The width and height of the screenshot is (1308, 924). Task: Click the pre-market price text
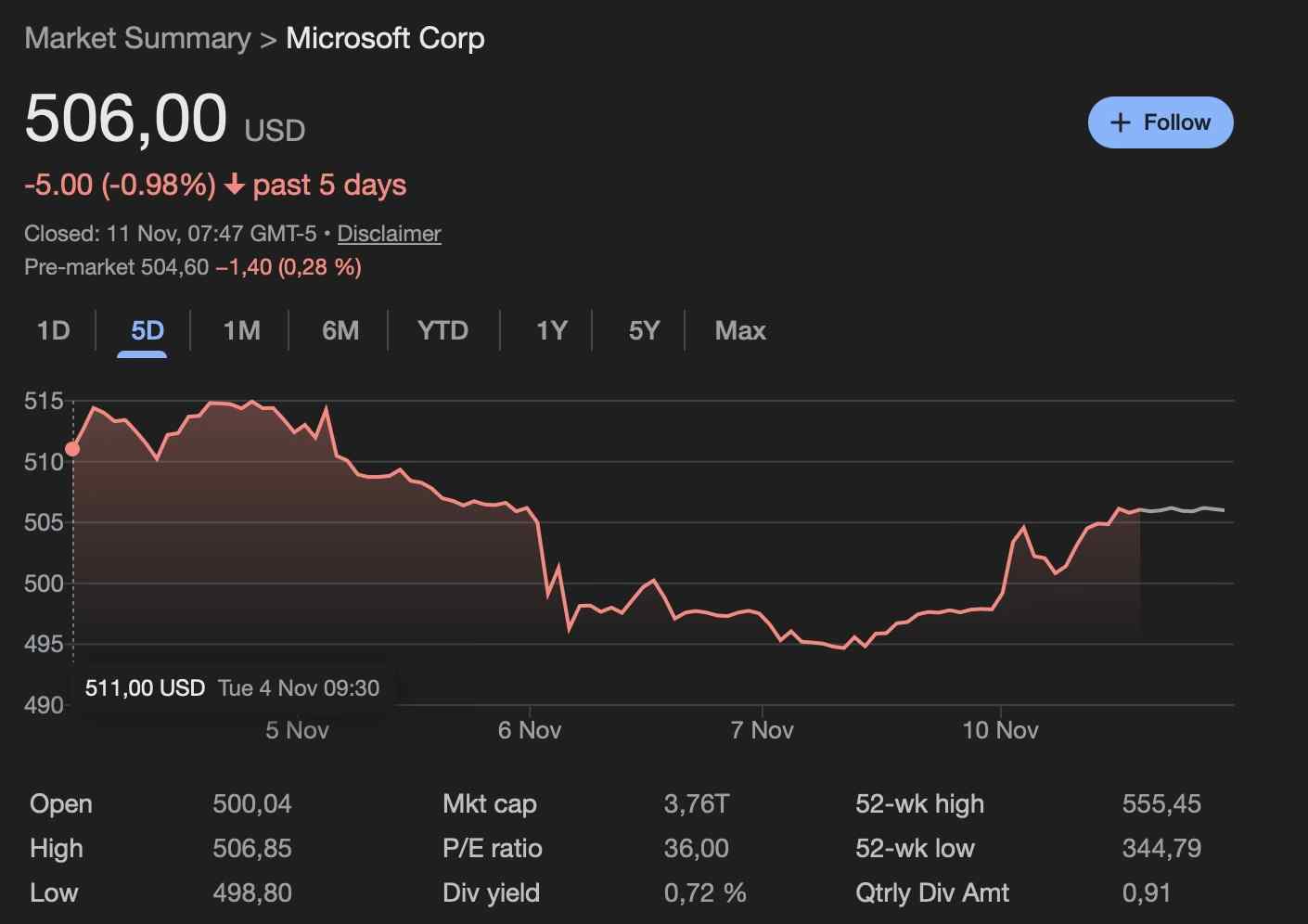click(192, 267)
